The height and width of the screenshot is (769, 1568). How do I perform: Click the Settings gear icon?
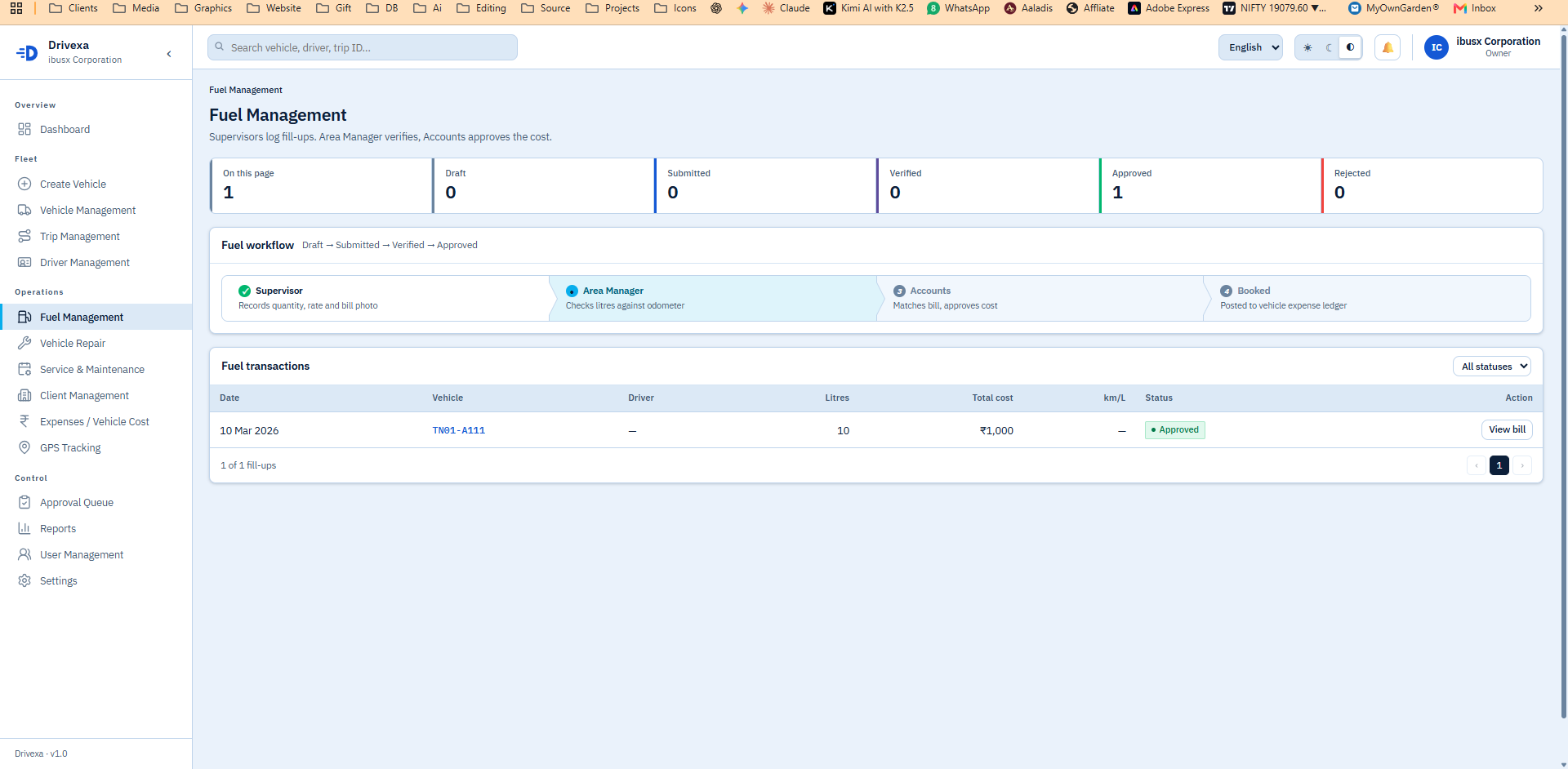(x=24, y=580)
